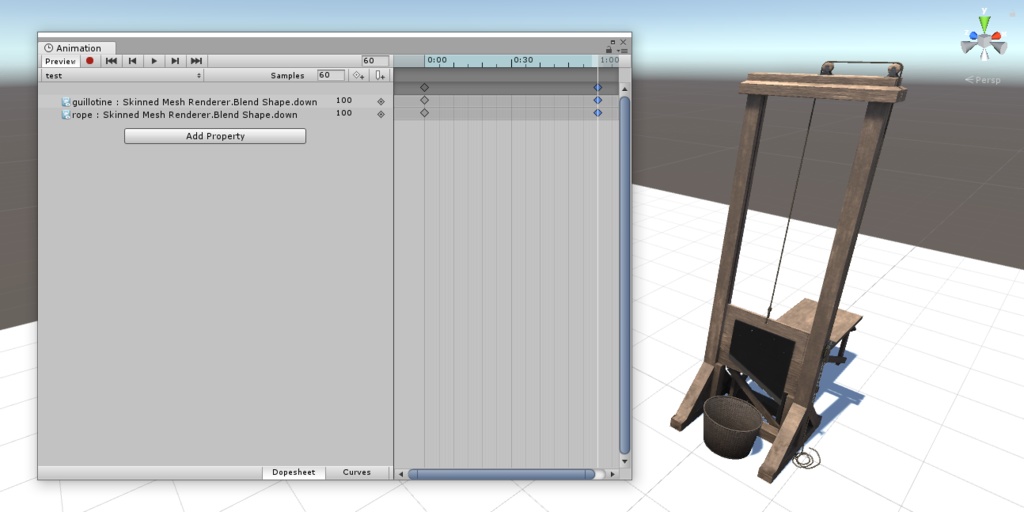
Task: Click the 0:00 mark on the timeline ruler
Action: (x=437, y=60)
